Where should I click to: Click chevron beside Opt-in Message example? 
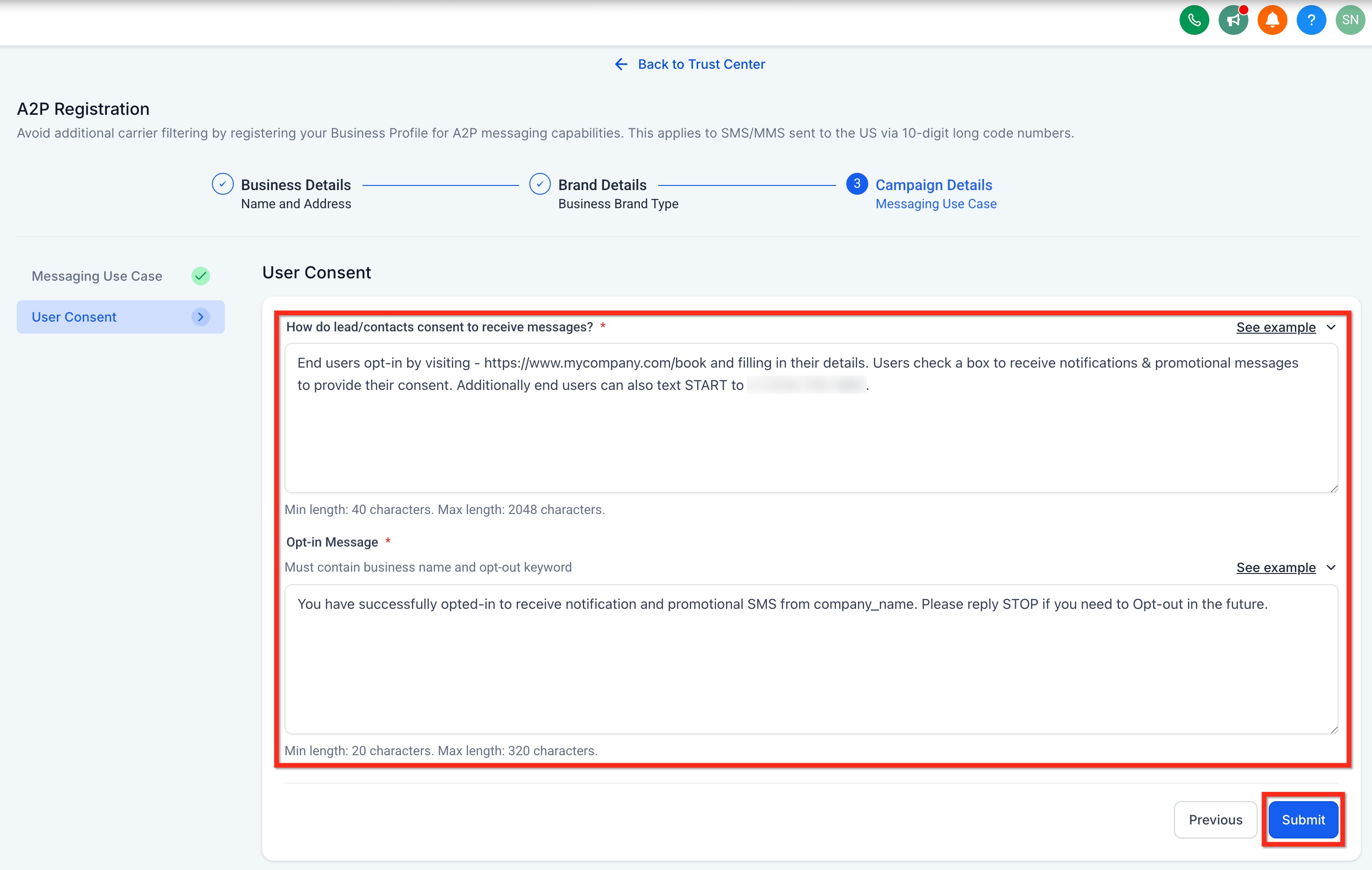click(x=1331, y=567)
